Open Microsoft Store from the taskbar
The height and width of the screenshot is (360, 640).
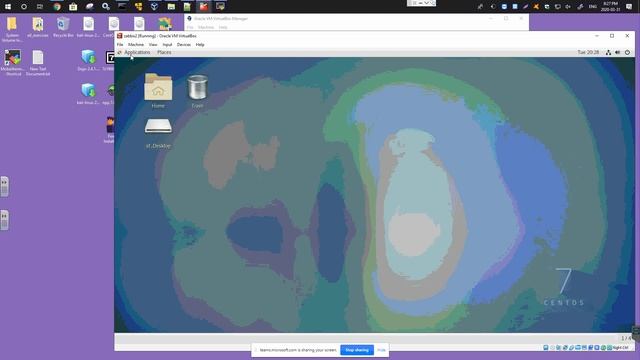coord(73,6)
